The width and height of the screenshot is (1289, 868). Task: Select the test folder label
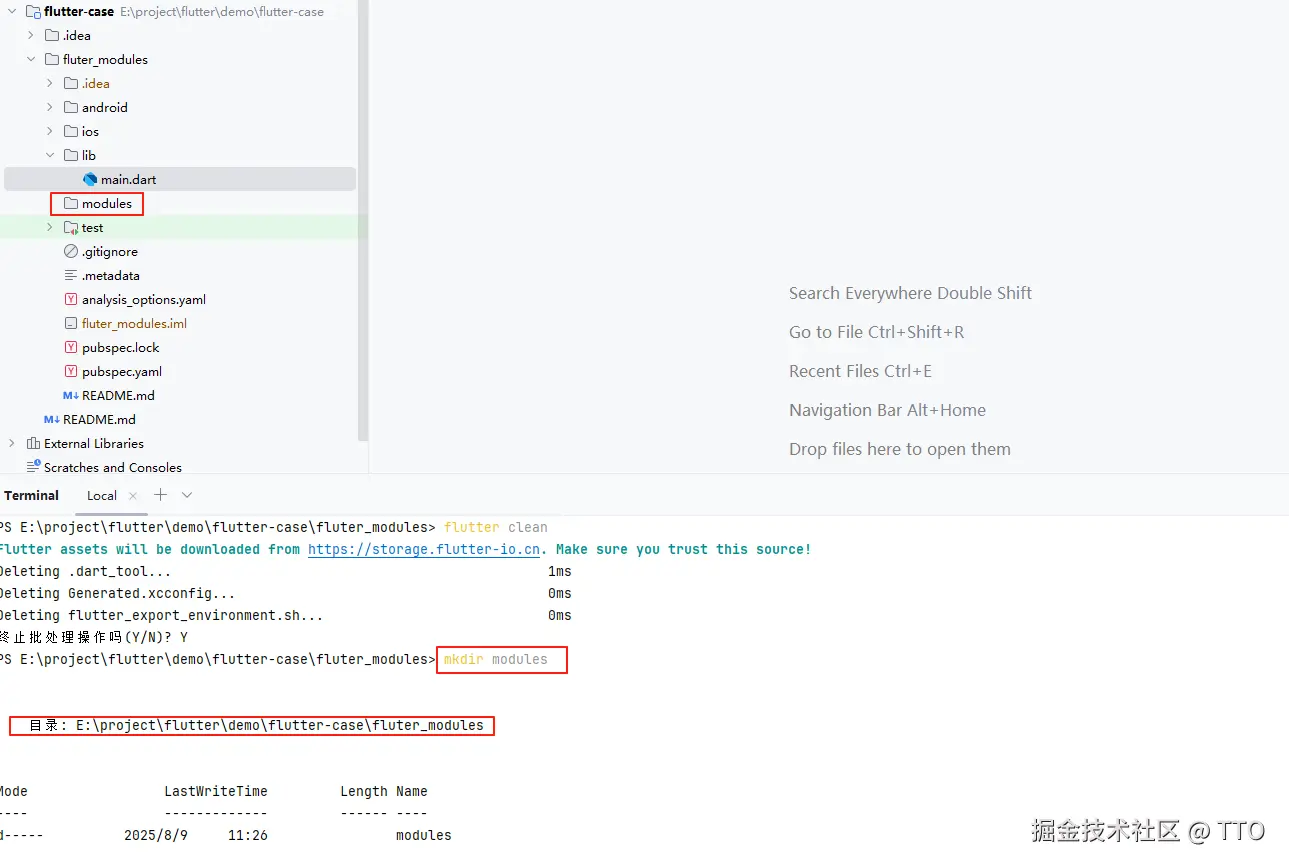point(93,228)
